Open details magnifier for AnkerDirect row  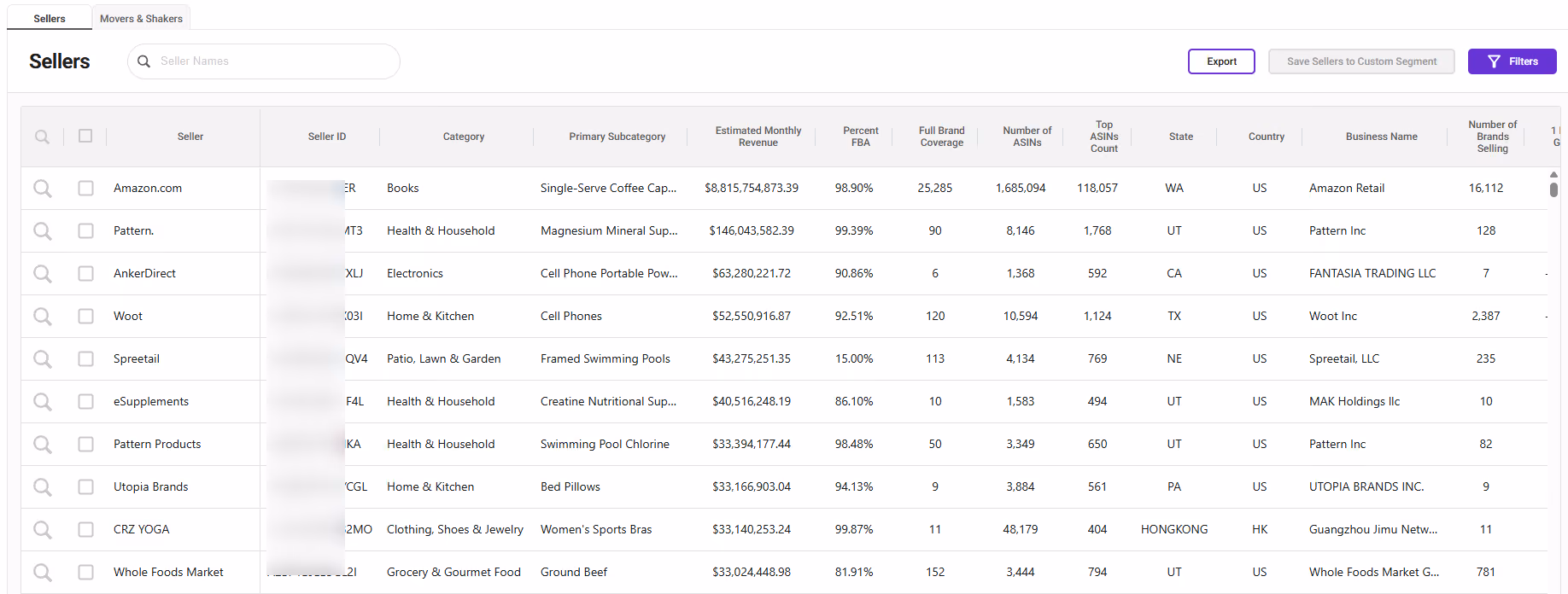click(42, 274)
